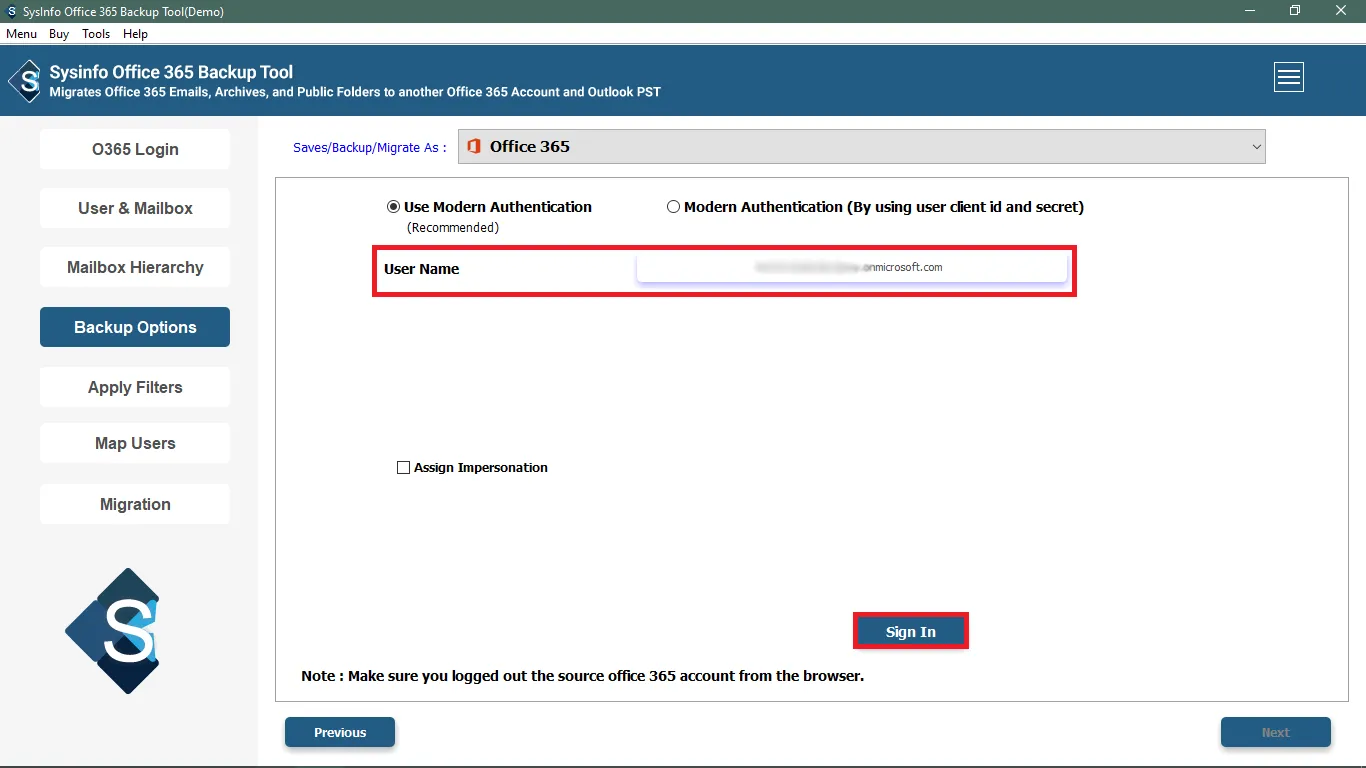Click the note about logging out
Image resolution: width=1366 pixels, height=768 pixels.
[582, 676]
